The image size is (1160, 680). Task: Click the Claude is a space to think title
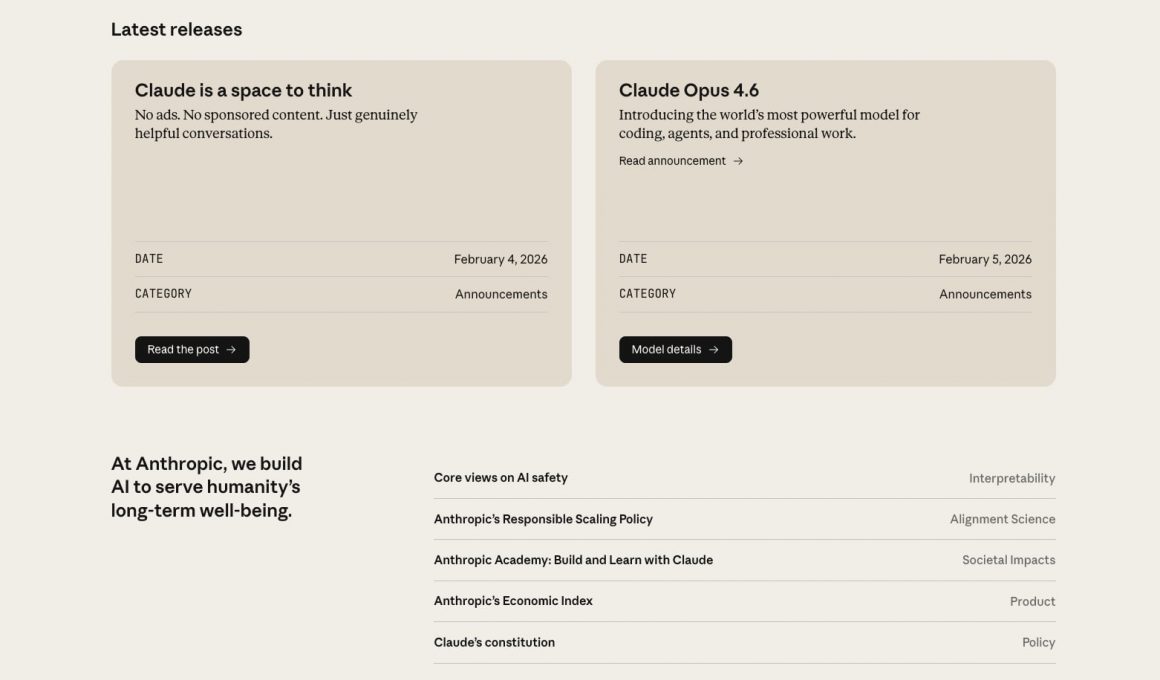coord(243,91)
